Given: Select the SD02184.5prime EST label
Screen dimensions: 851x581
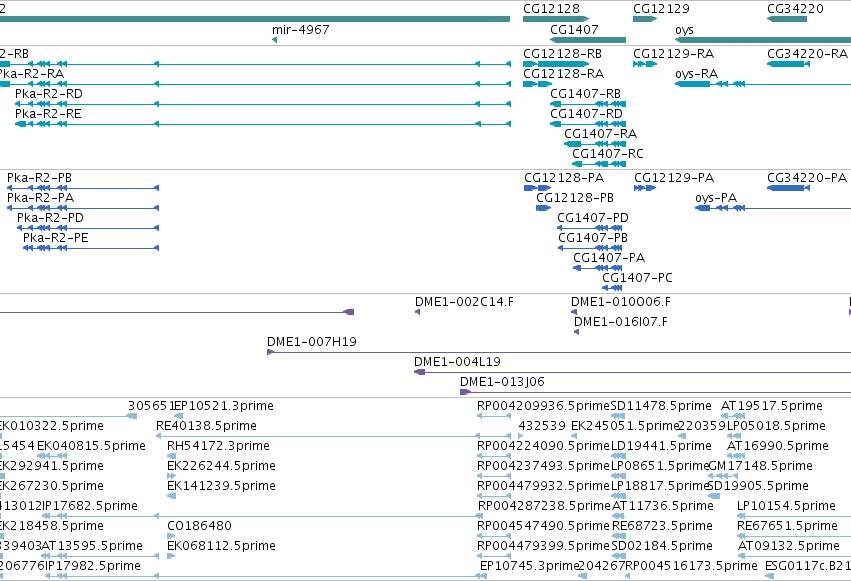Looking at the screenshot, I should [661, 546].
